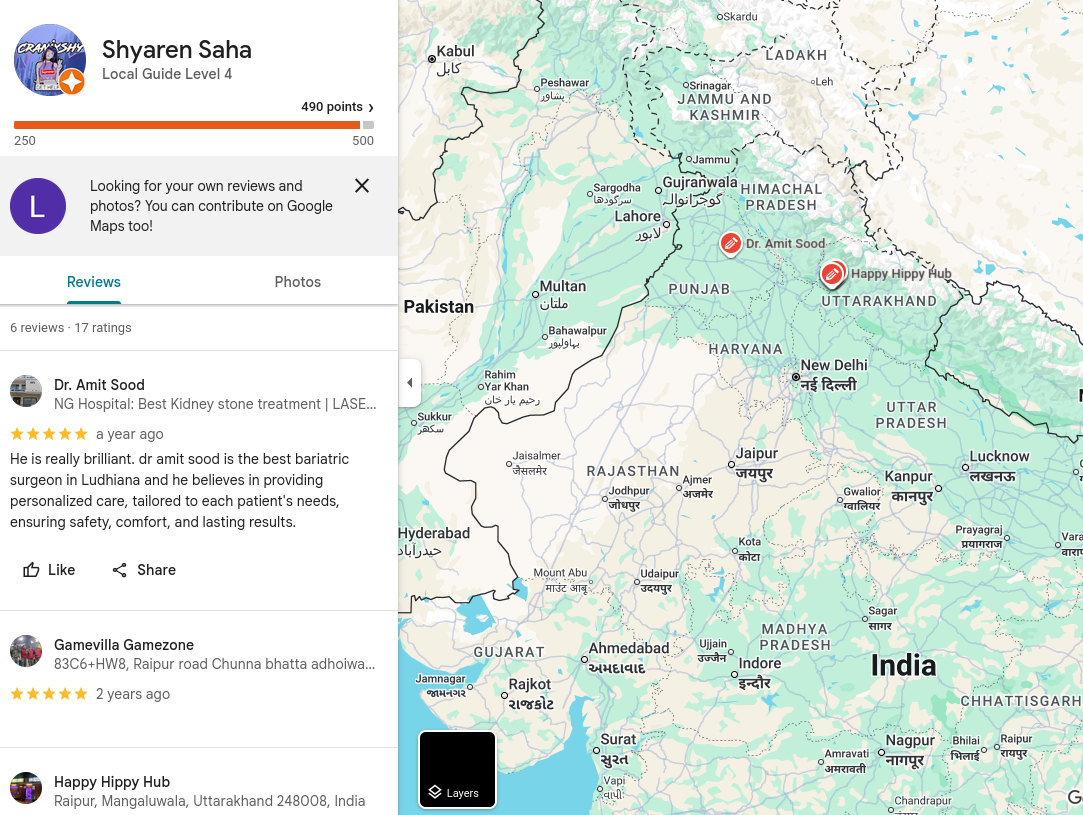Expand the 490 points details chevron
Screen dimensions: 1083x815
[371, 108]
